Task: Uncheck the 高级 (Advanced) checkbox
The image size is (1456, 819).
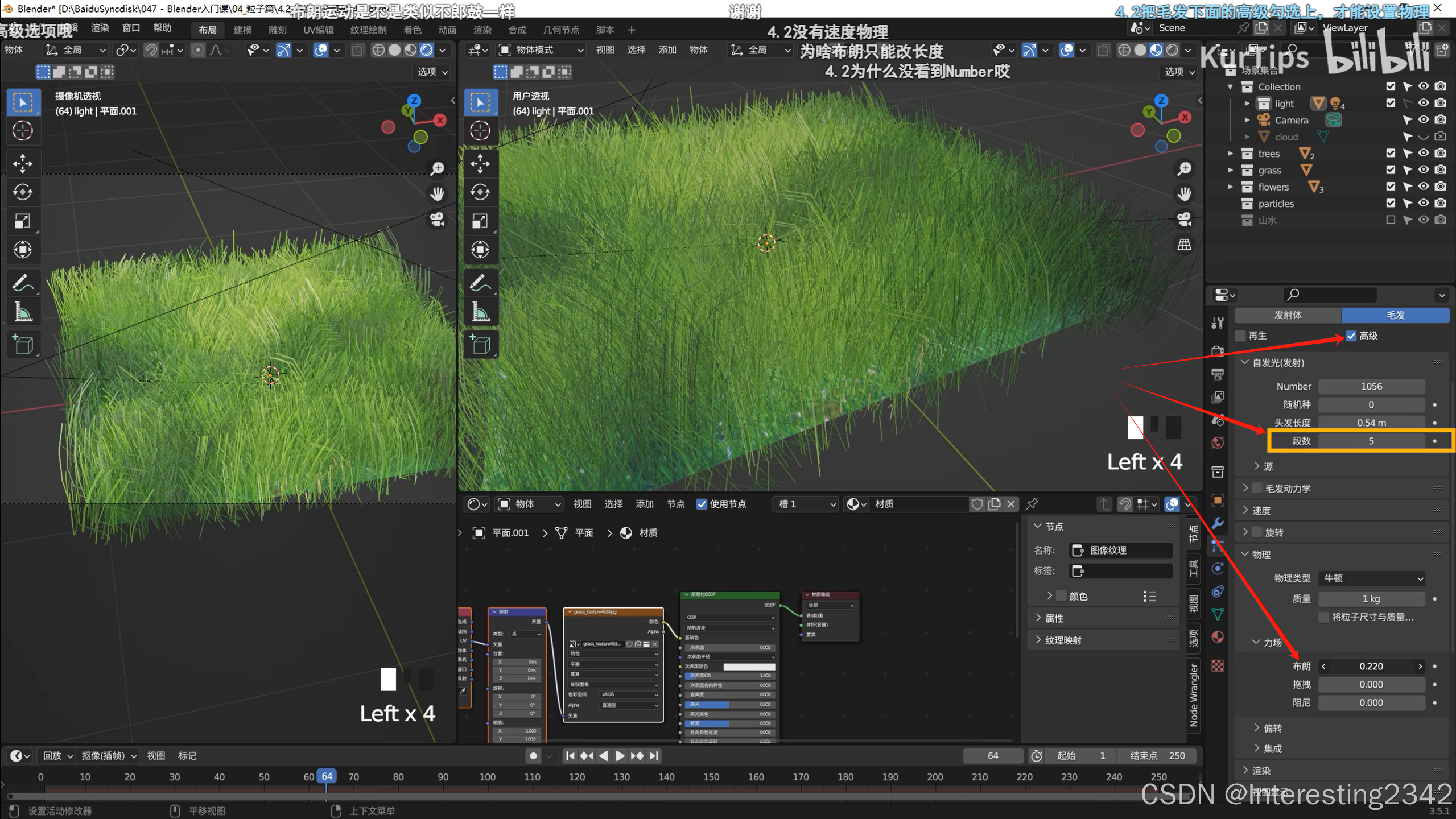Action: [1351, 336]
